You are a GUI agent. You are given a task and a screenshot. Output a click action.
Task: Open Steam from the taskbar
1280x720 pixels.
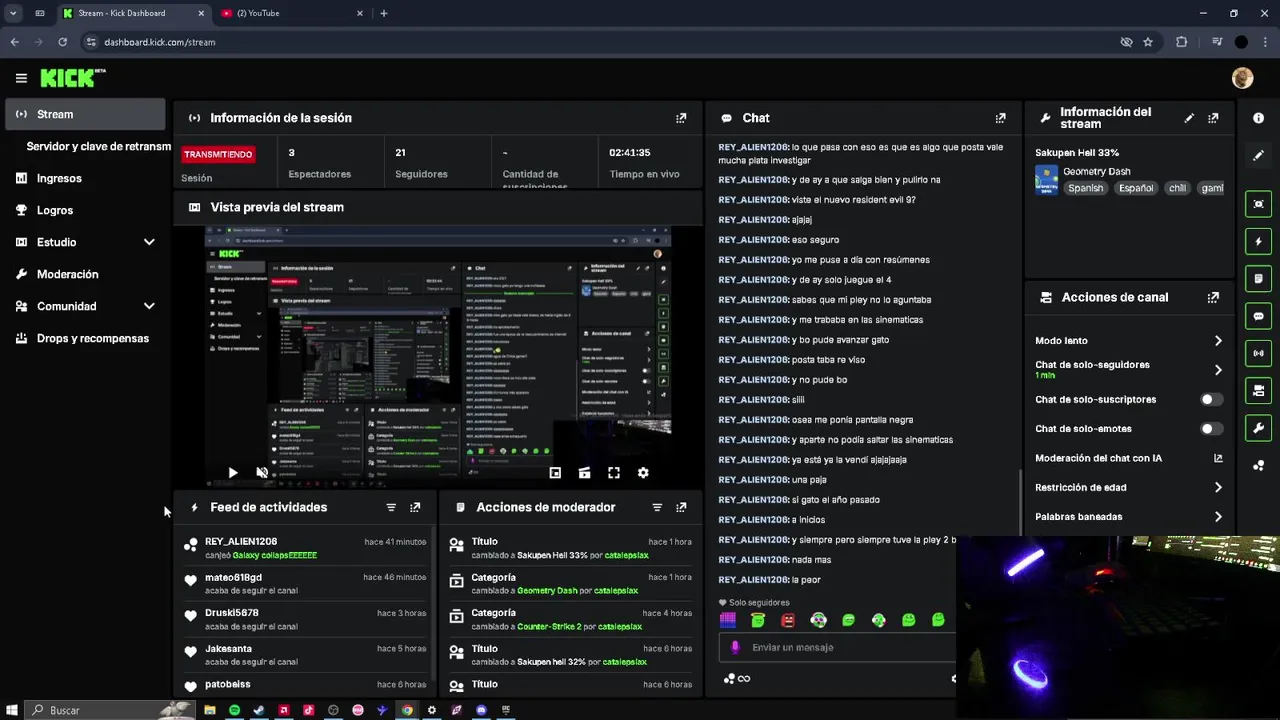[259, 710]
